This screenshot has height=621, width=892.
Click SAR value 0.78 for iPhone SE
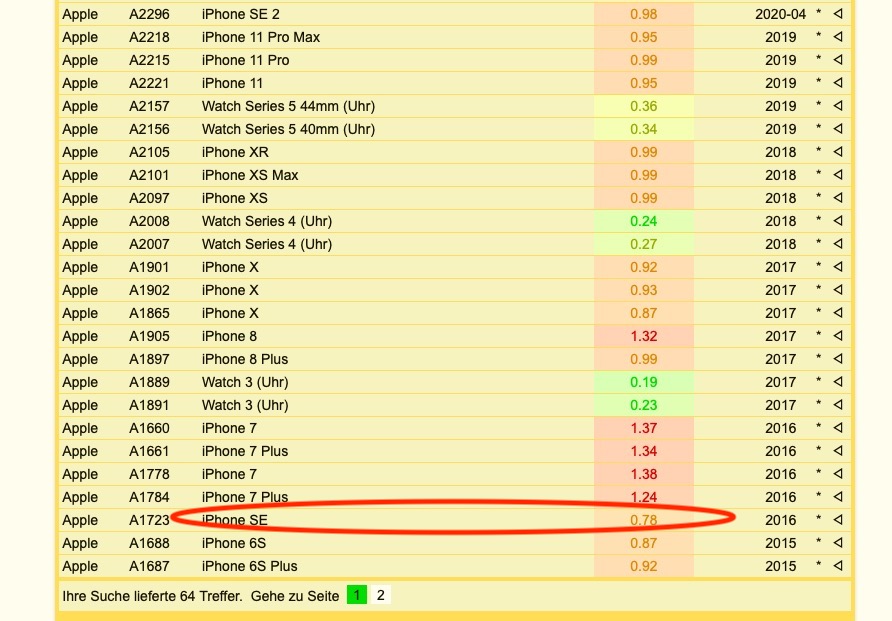(x=643, y=520)
